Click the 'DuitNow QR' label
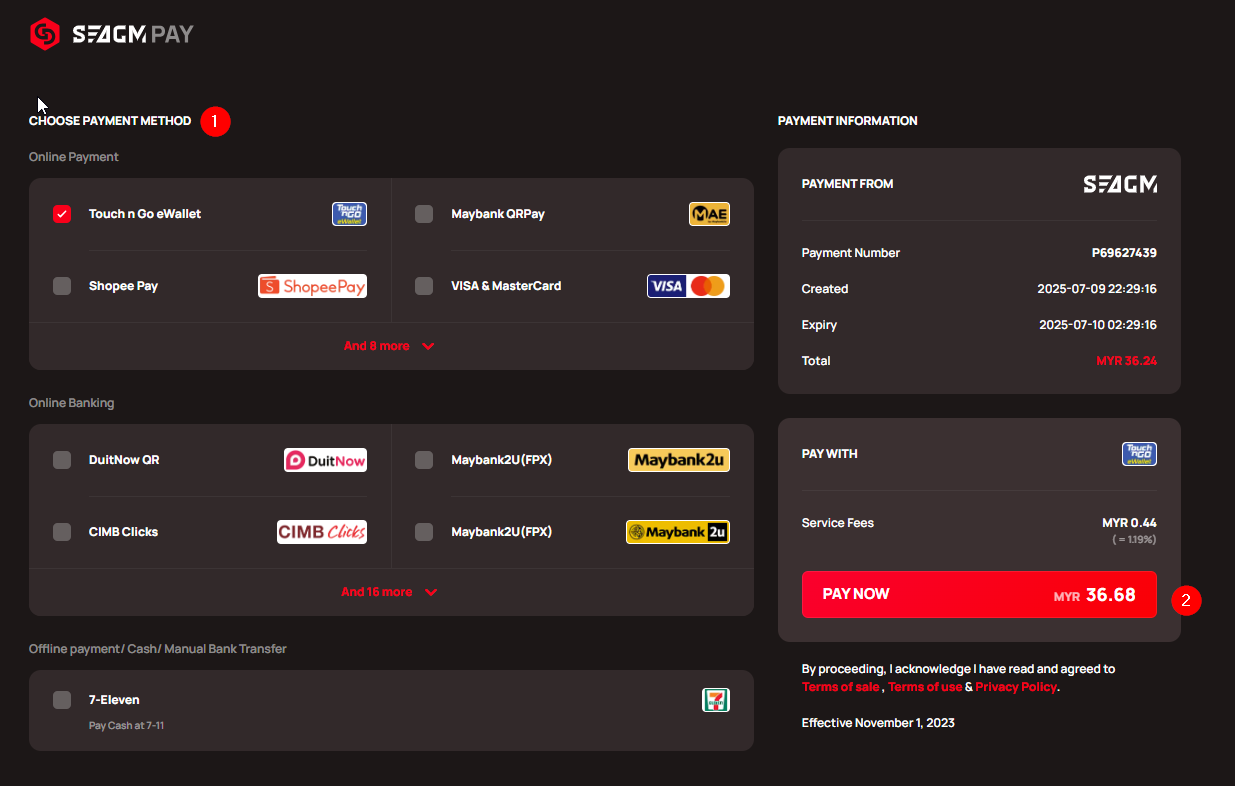This screenshot has height=786, width=1235. pos(124,460)
